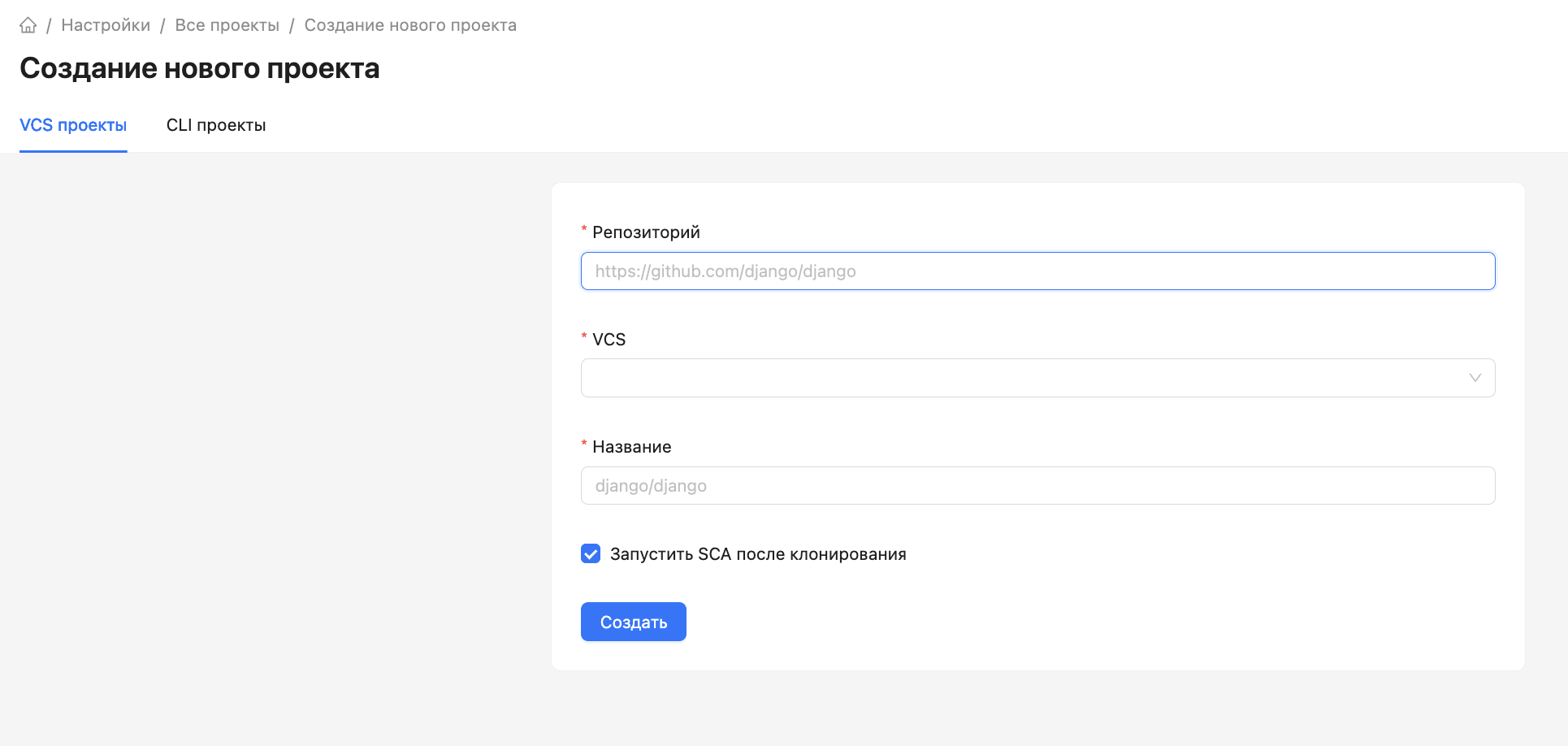Switch to VCS проекты tab
Viewport: 1568px width, 746px height.
[x=73, y=125]
